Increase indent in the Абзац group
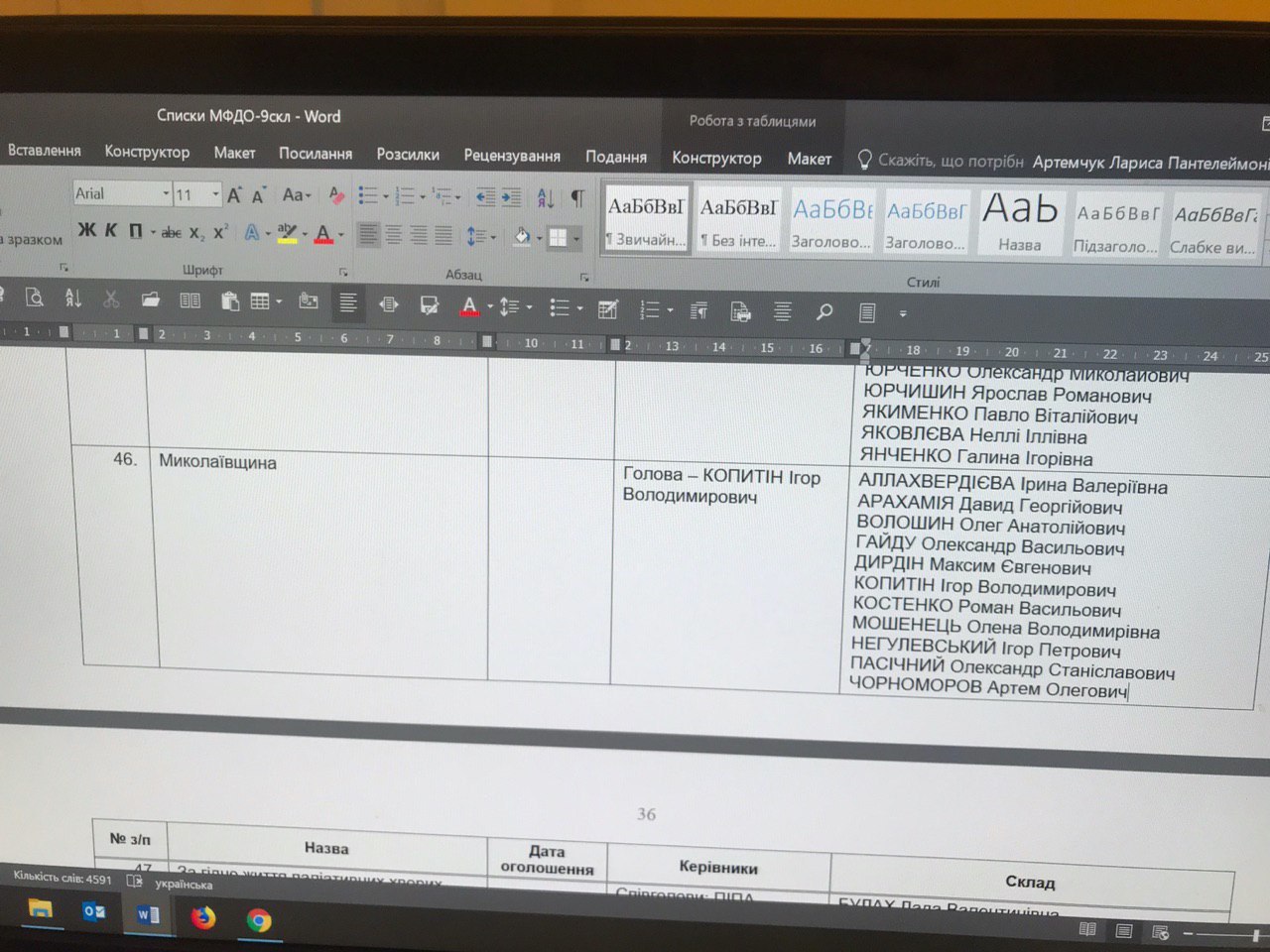 tap(510, 198)
